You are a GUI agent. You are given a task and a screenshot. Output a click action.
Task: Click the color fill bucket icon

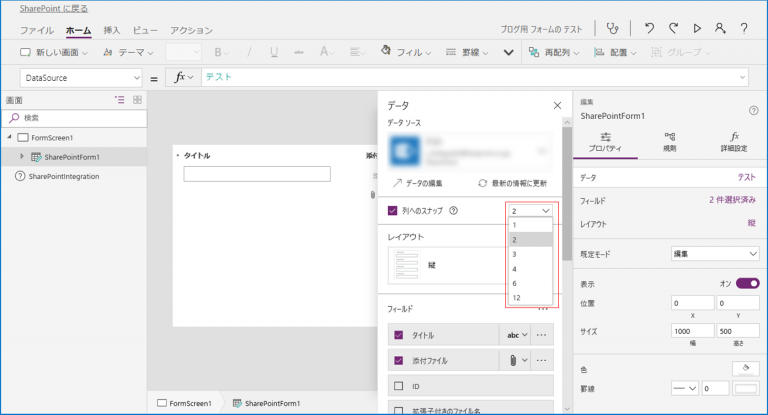pyautogui.click(x=745, y=367)
